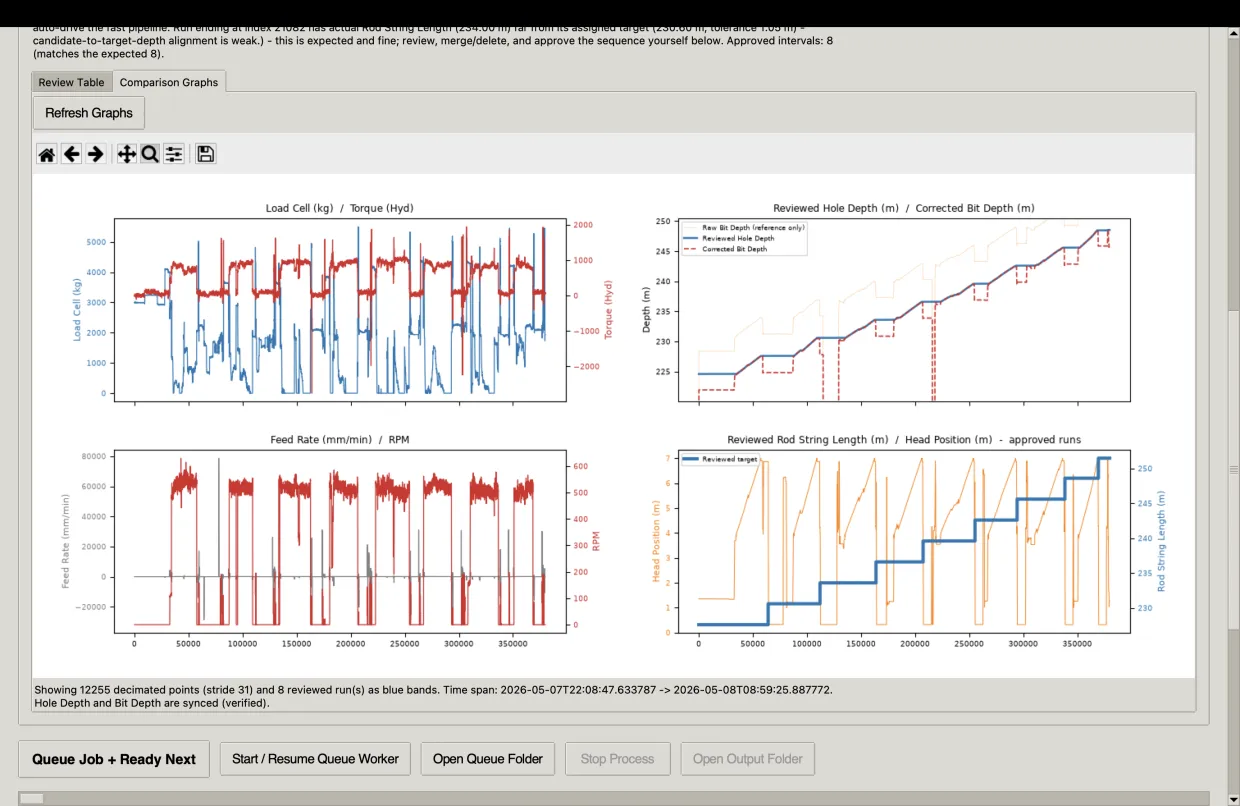This screenshot has height=806, width=1240.
Task: Click the Load Cell / Torque plot title
Action: (x=340, y=208)
